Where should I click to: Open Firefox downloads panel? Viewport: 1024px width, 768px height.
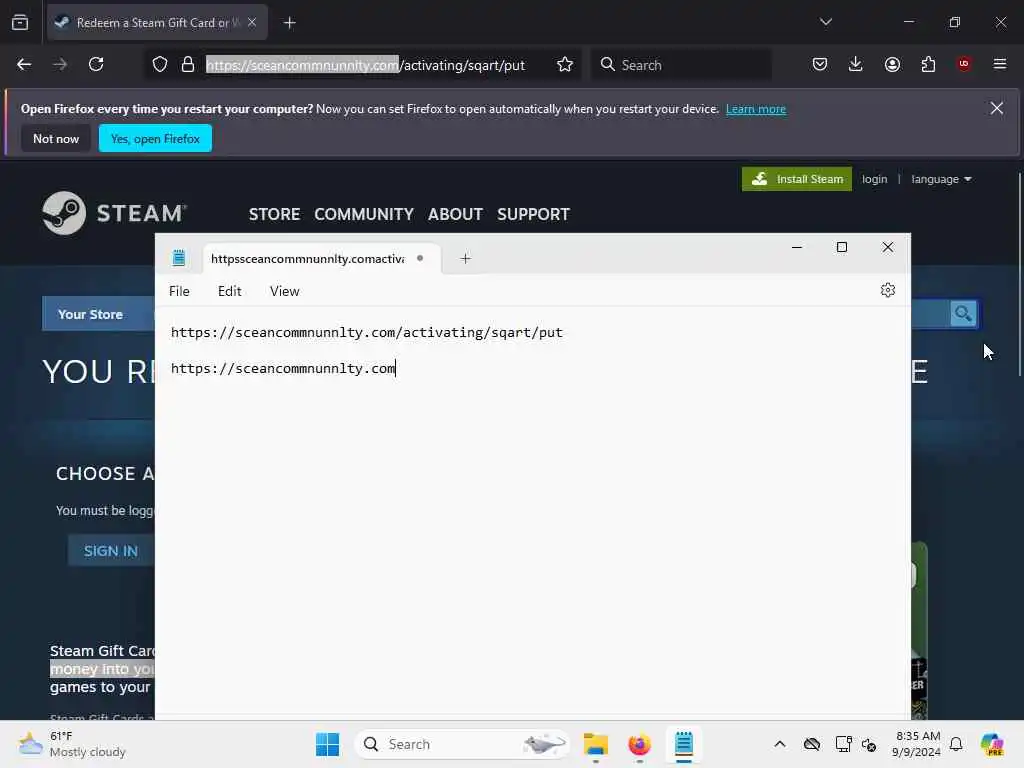point(856,64)
